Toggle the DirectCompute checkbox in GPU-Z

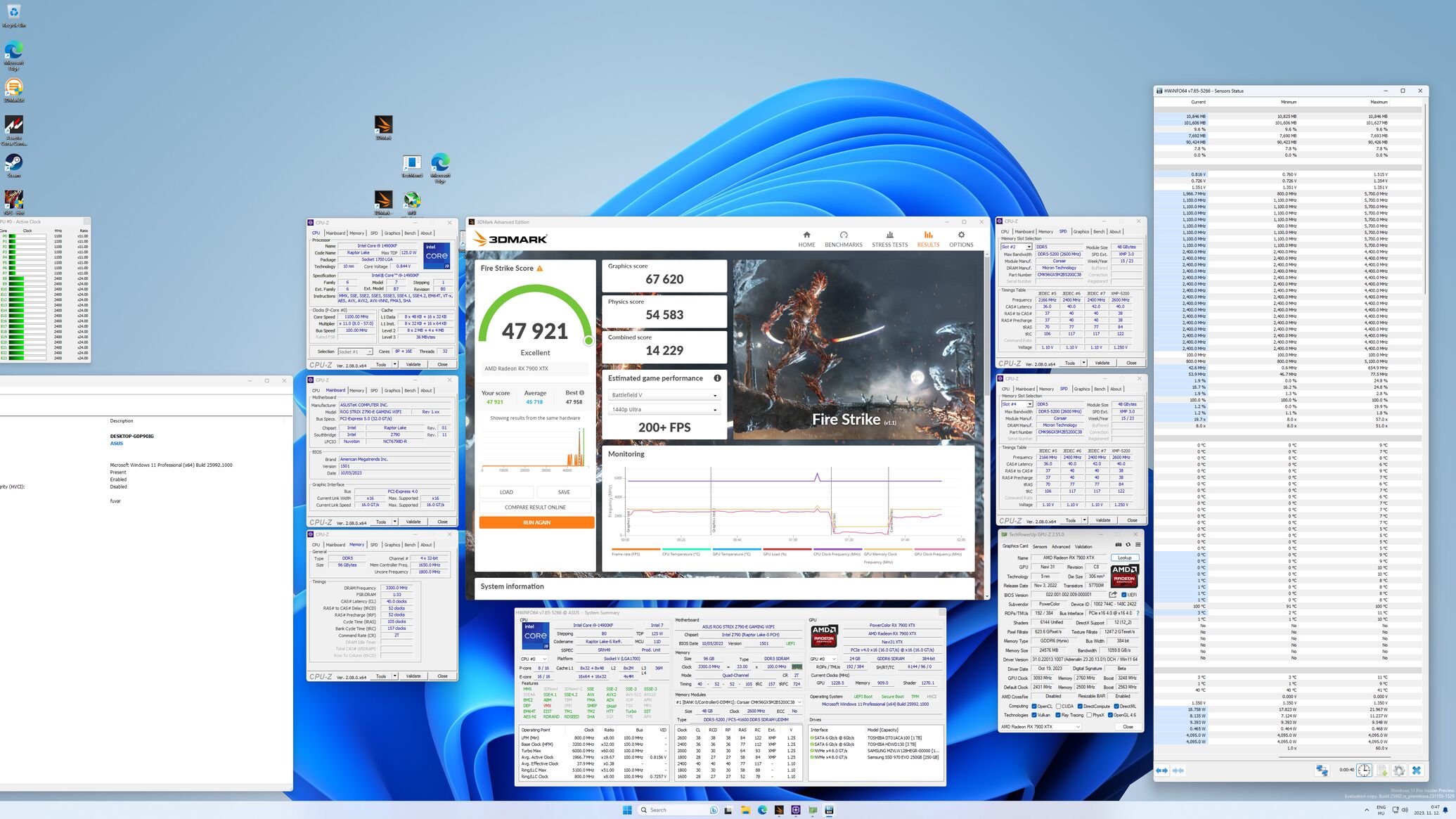click(x=1080, y=707)
